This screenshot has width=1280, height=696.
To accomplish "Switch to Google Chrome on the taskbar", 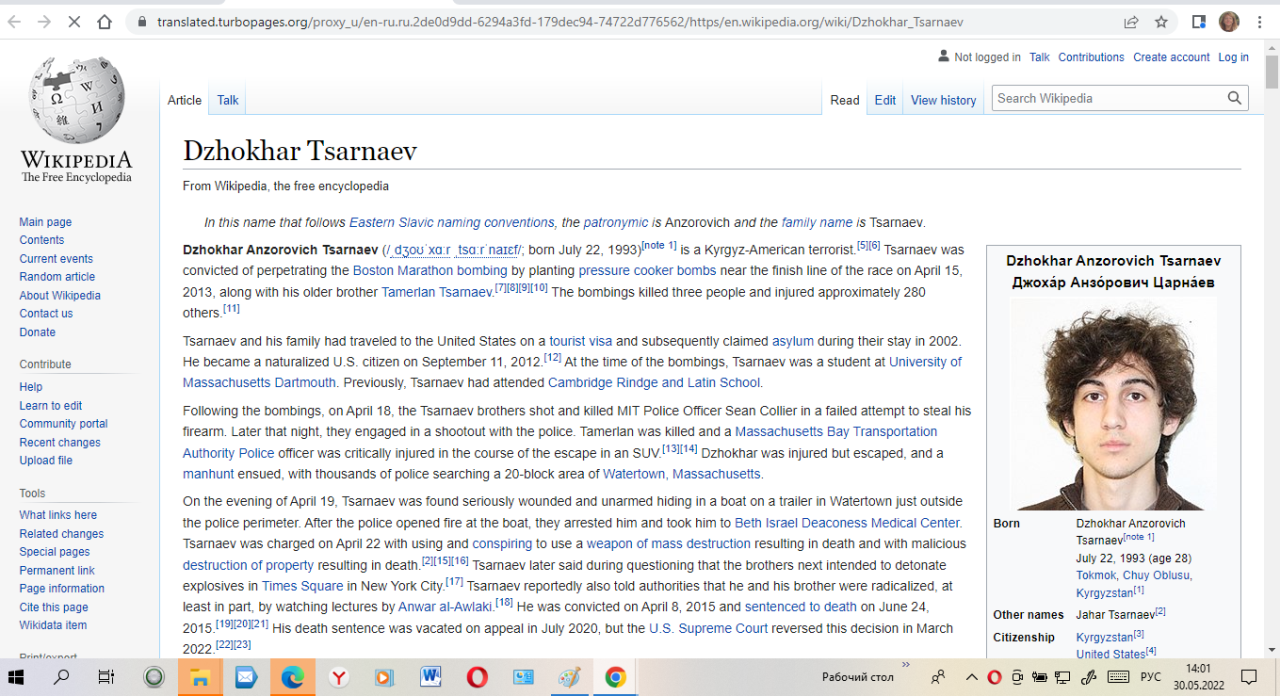I will (615, 677).
